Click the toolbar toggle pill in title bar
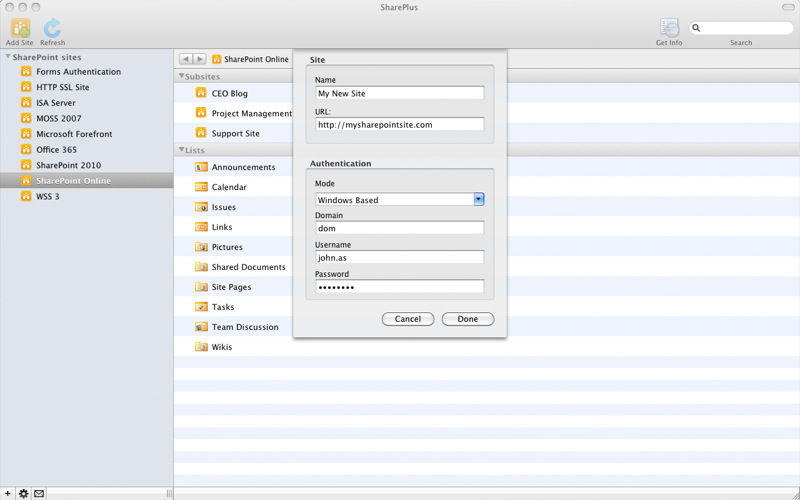 [788, 7]
